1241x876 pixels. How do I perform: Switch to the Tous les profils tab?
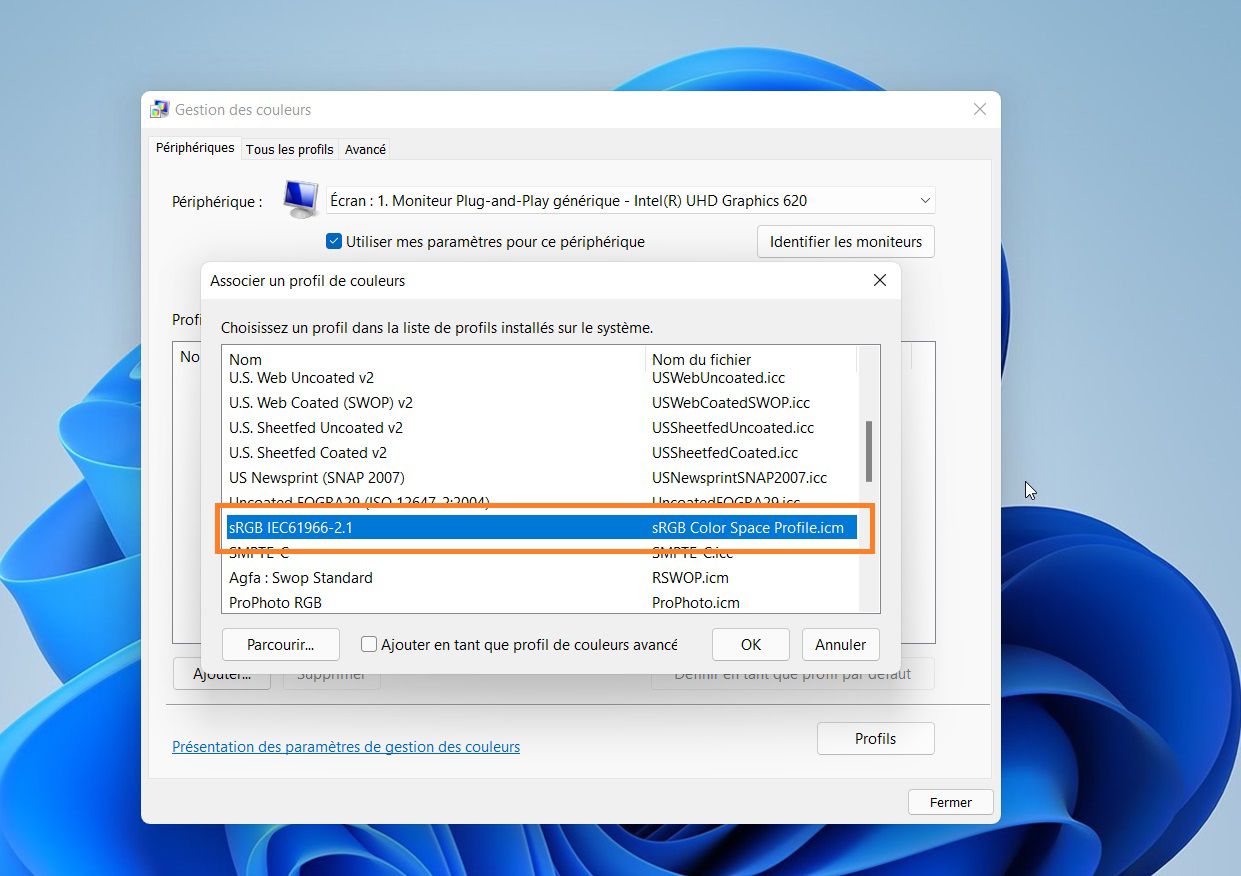290,149
